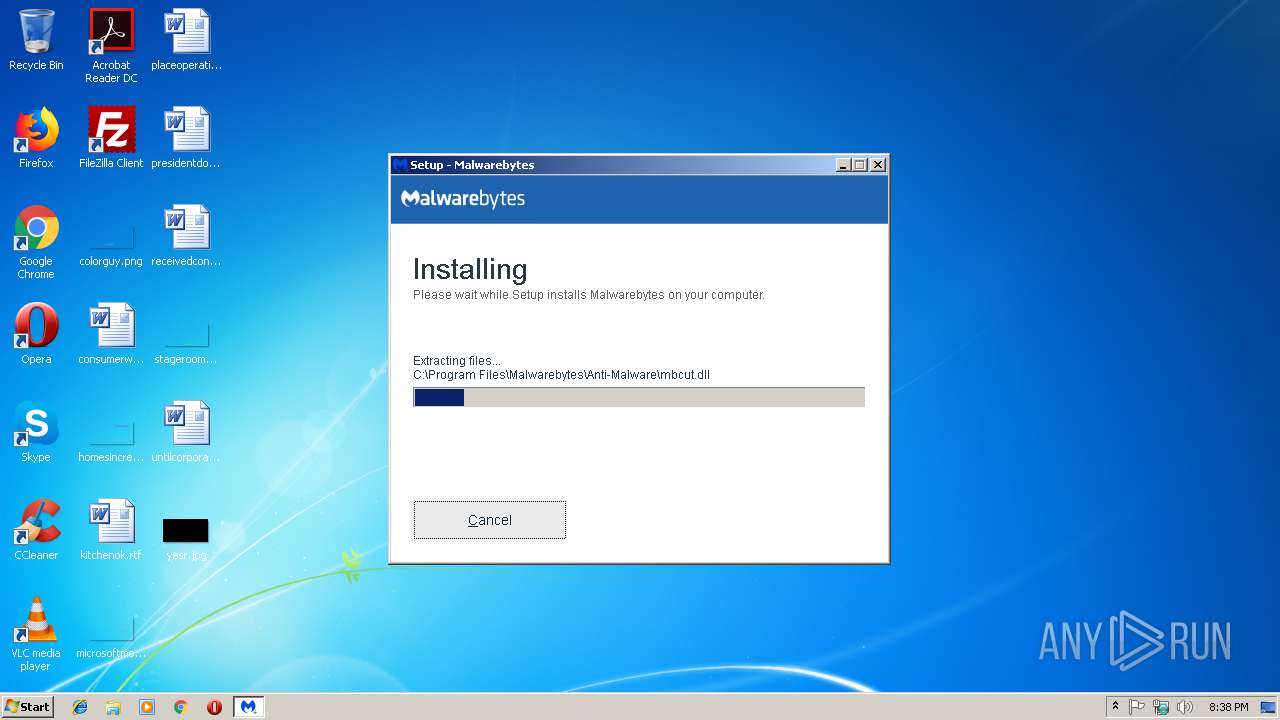Screen dimensions: 1280x720
Task: Cancel the Malwarebytes installation
Action: [490, 520]
